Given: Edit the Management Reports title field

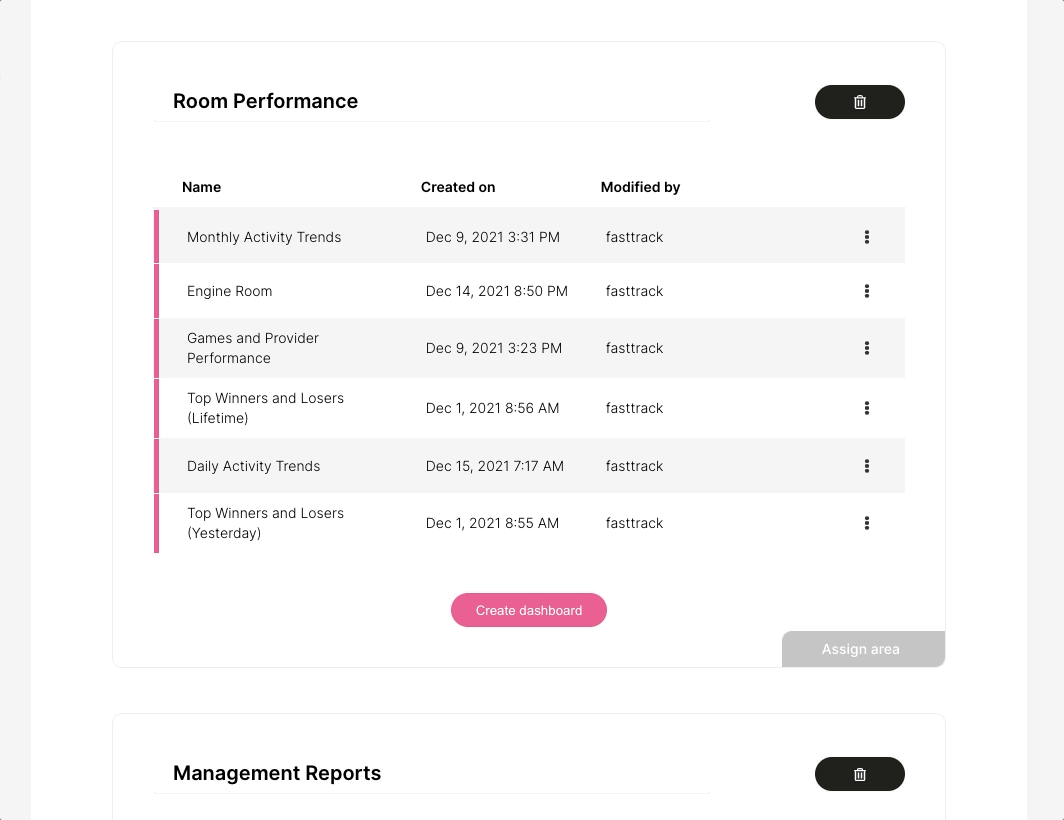Looking at the screenshot, I should coord(432,773).
